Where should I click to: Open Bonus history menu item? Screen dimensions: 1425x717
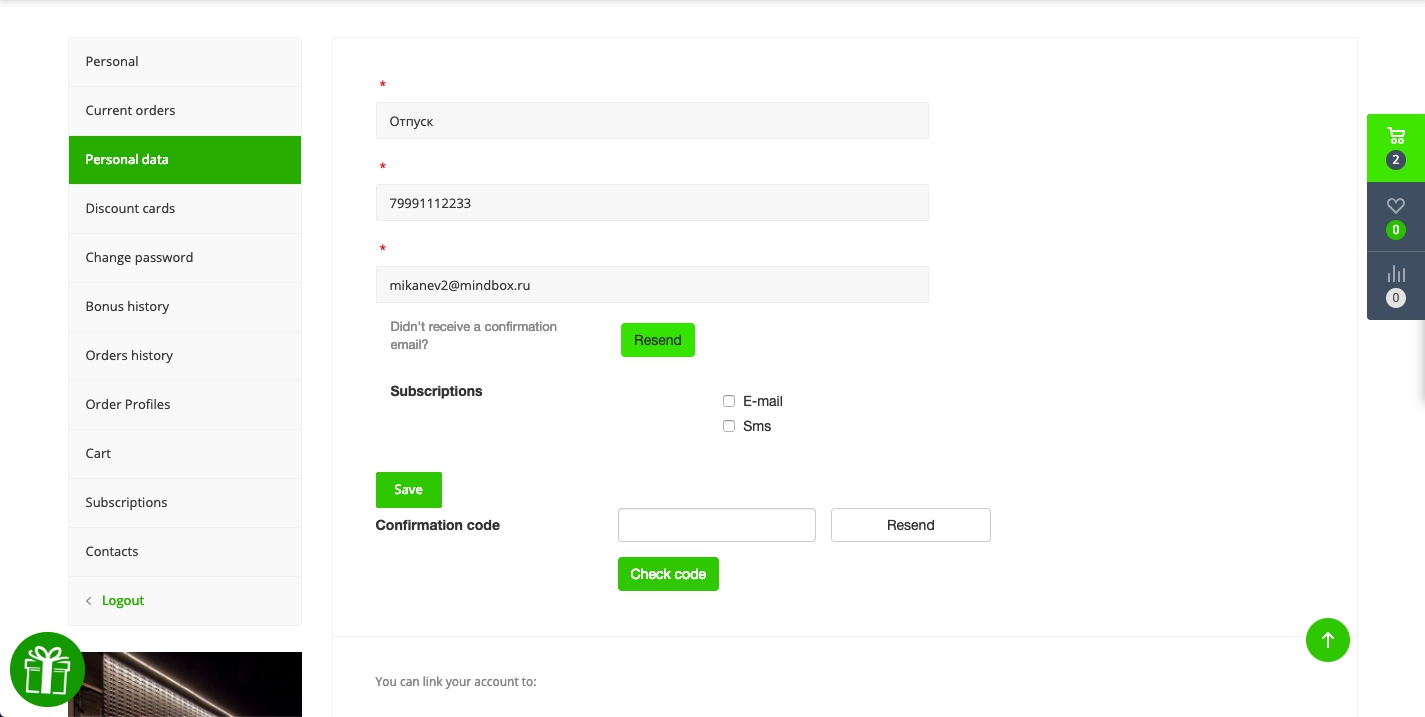127,307
